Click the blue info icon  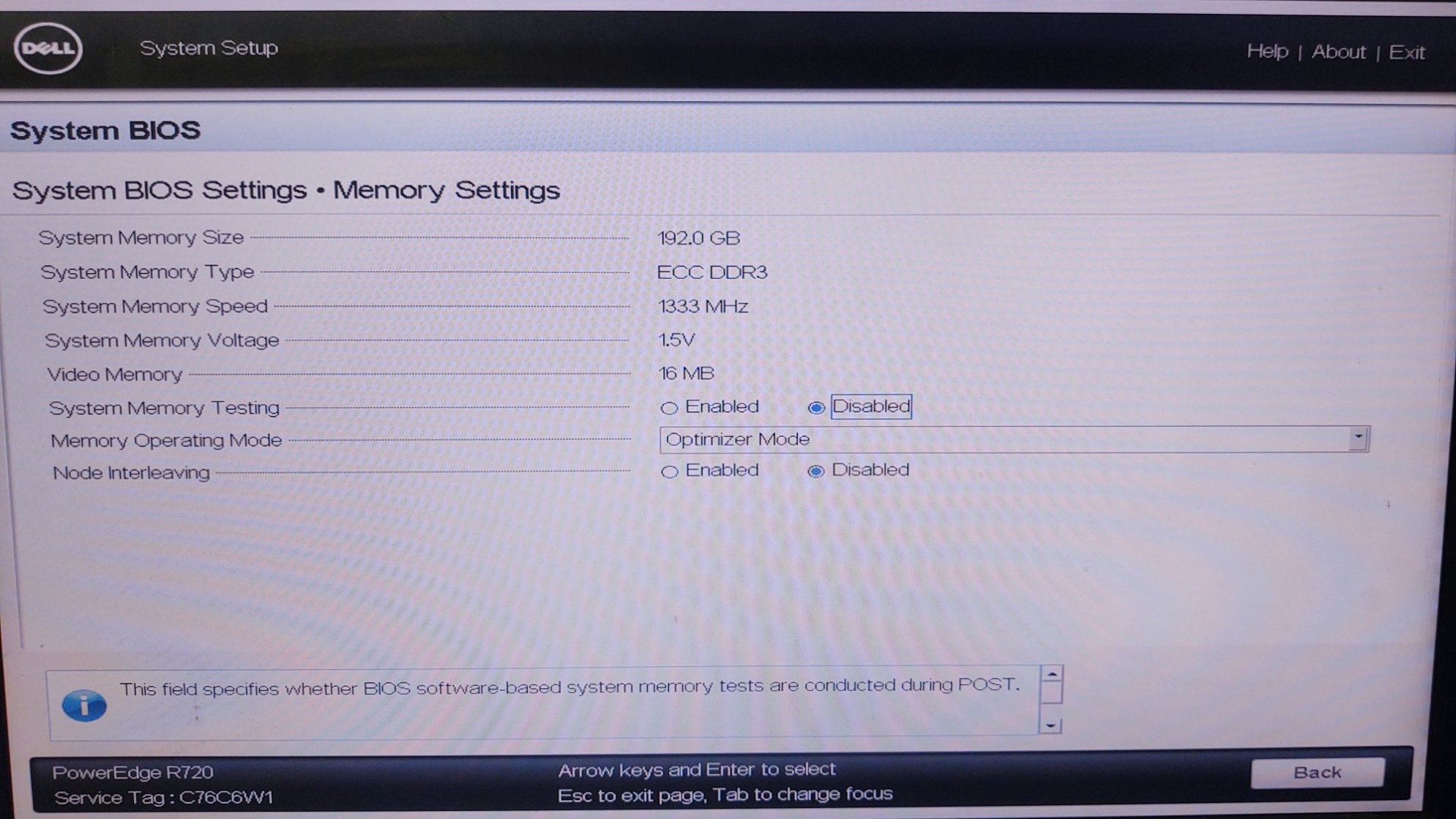[84, 706]
